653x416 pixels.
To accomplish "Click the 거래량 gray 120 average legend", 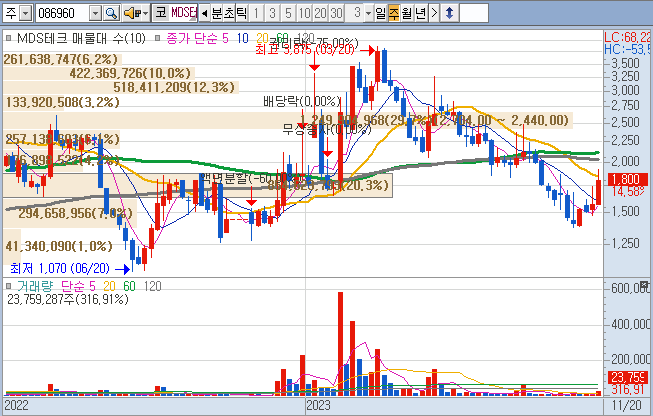I will pos(152,286).
